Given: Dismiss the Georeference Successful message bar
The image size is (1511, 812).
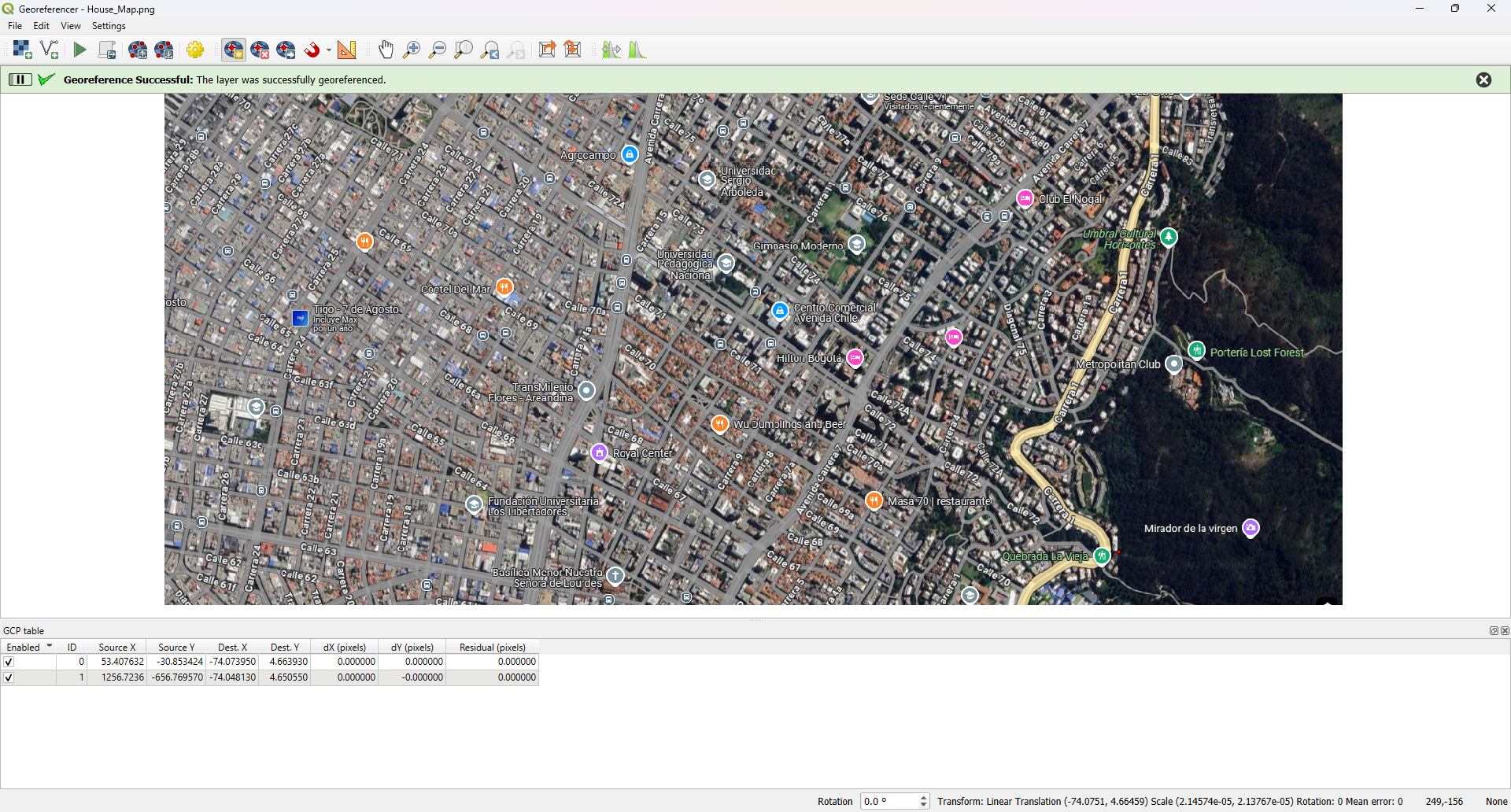Looking at the screenshot, I should coord(1483,79).
